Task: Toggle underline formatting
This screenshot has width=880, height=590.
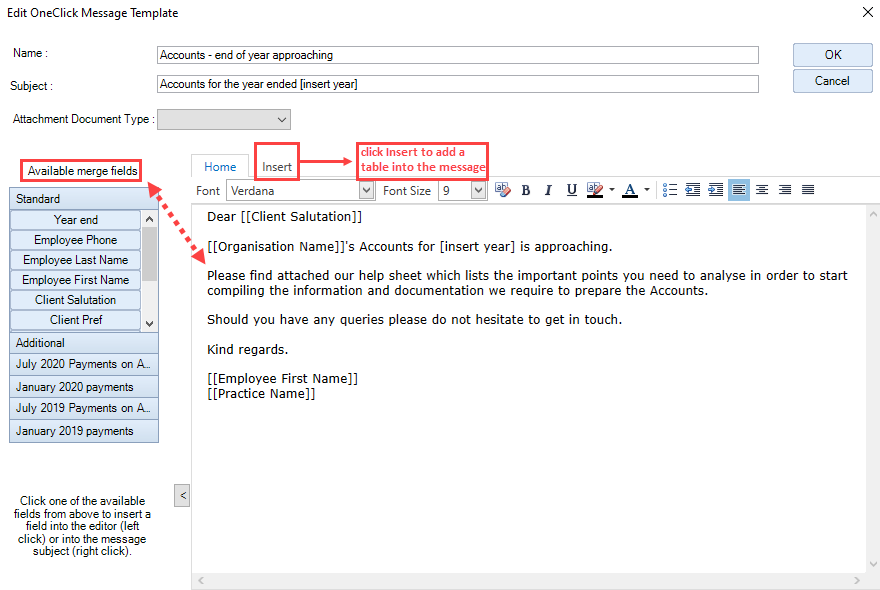Action: tap(571, 190)
